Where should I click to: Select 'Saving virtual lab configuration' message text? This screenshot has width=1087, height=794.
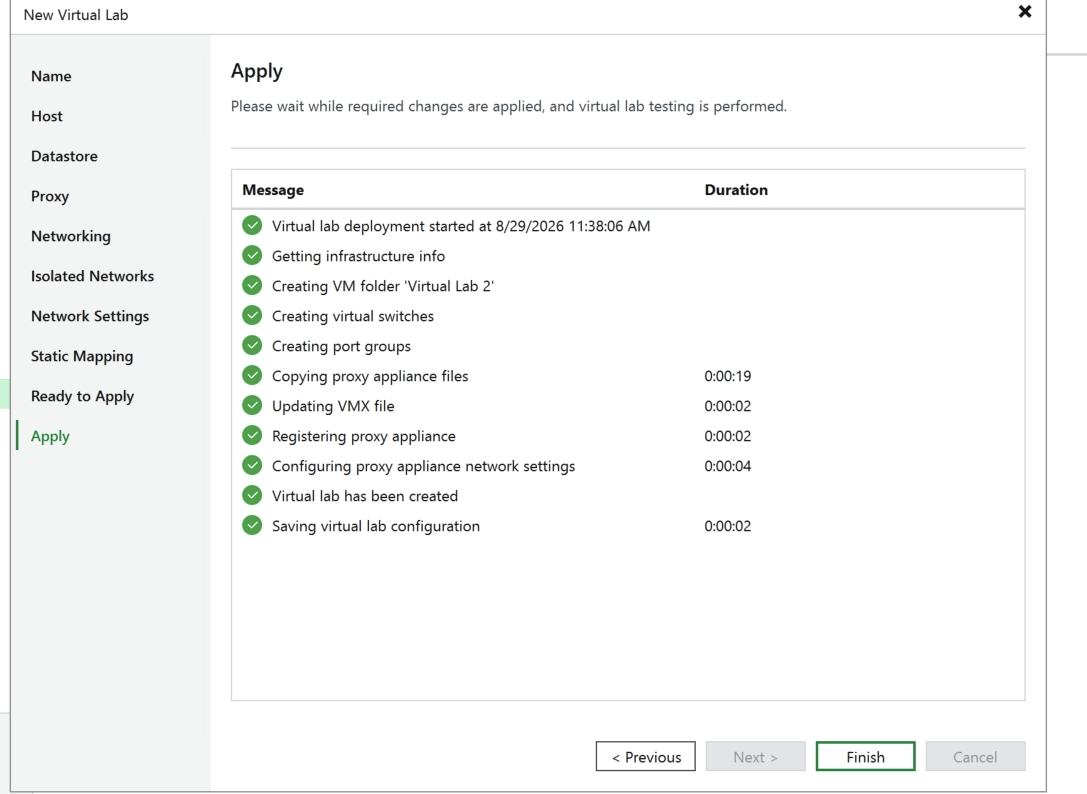tap(376, 526)
